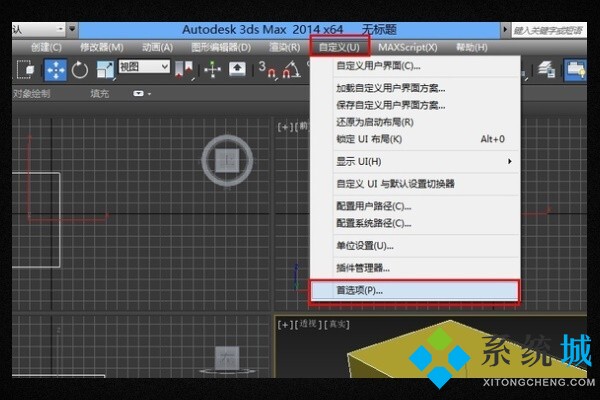Open the 动画(A) menu
Image resolution: width=600 pixels, height=400 pixels.
coord(157,47)
